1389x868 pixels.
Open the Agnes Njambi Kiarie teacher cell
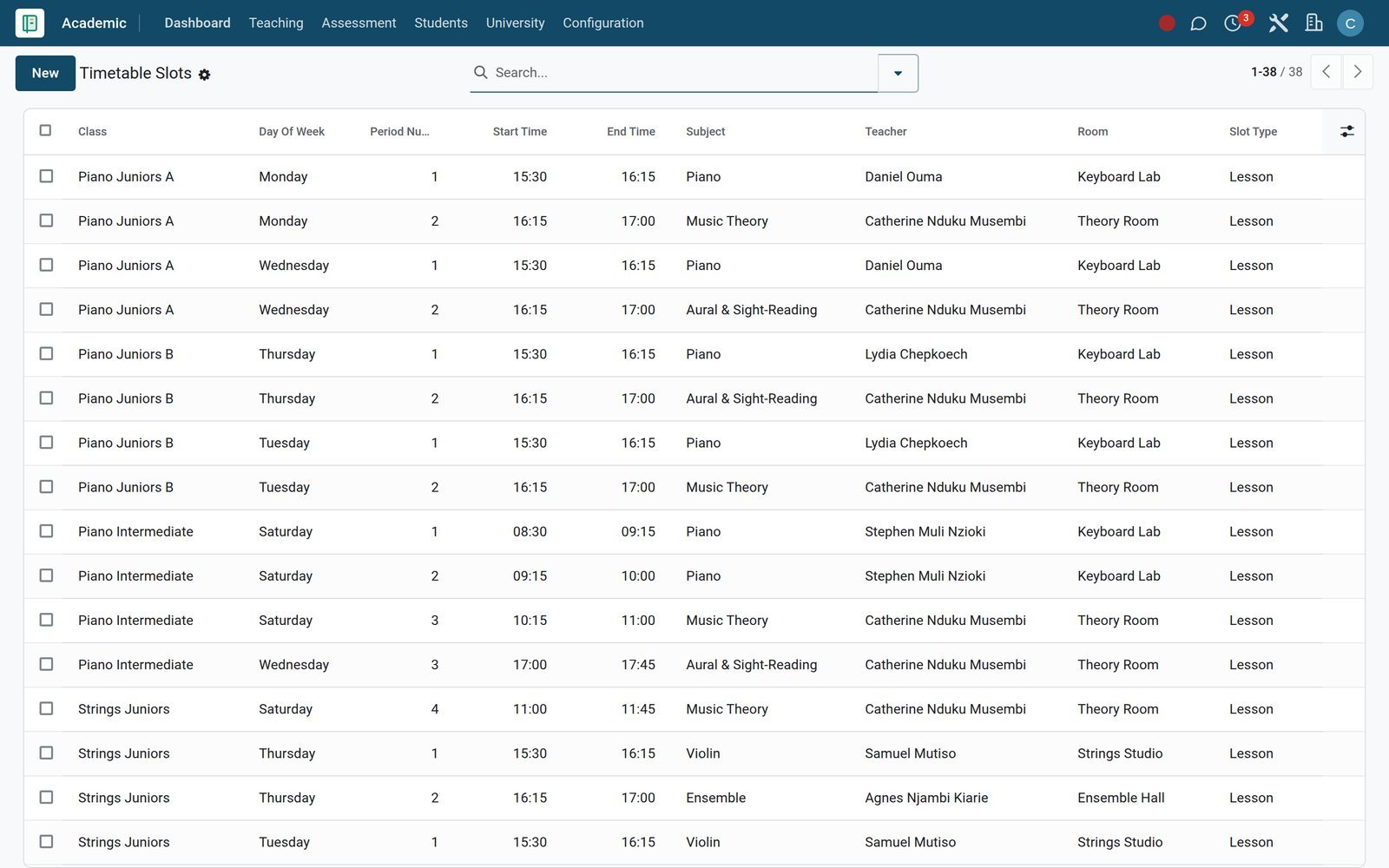tap(926, 798)
